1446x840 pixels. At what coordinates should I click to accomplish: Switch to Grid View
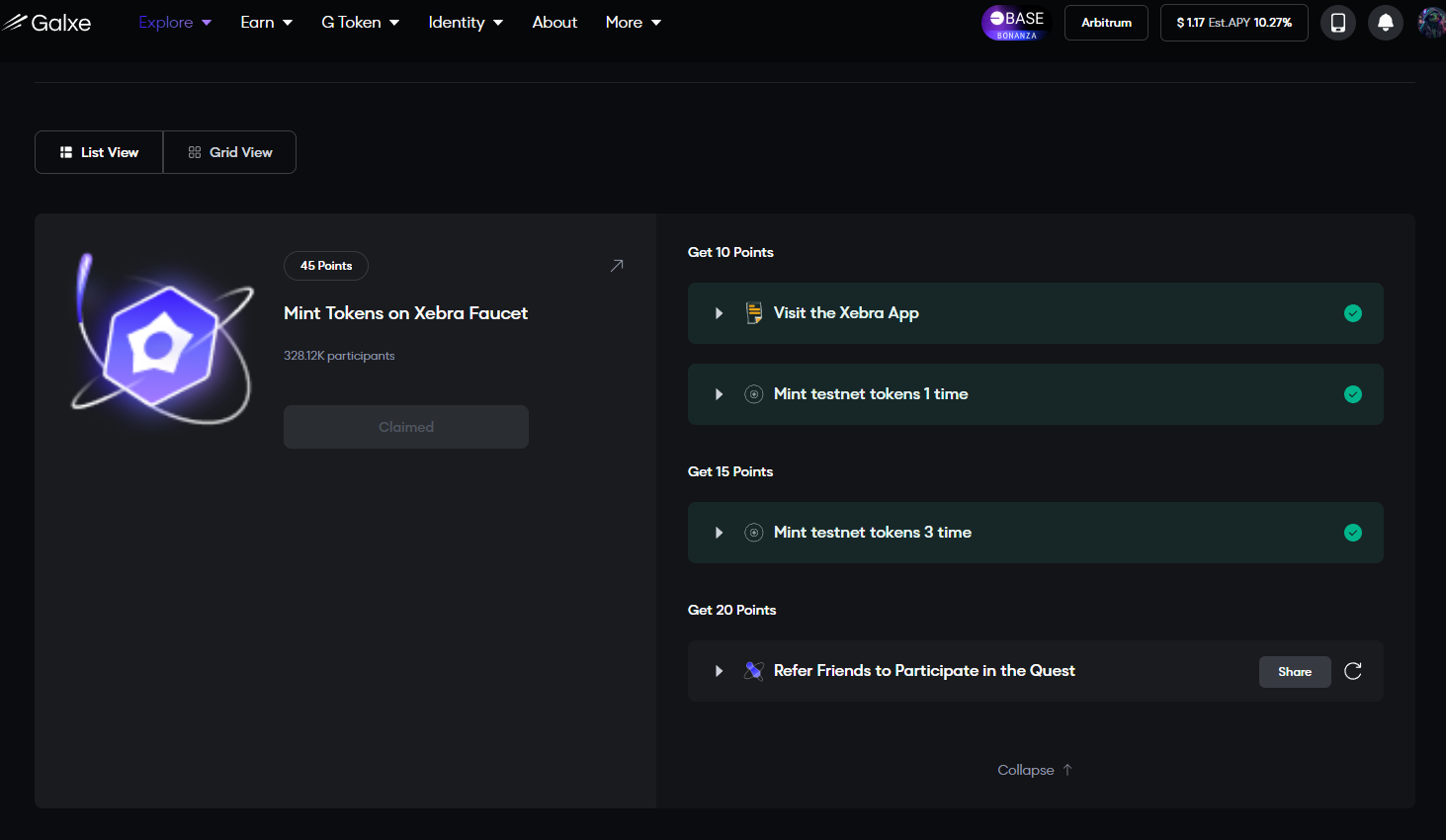click(x=229, y=152)
